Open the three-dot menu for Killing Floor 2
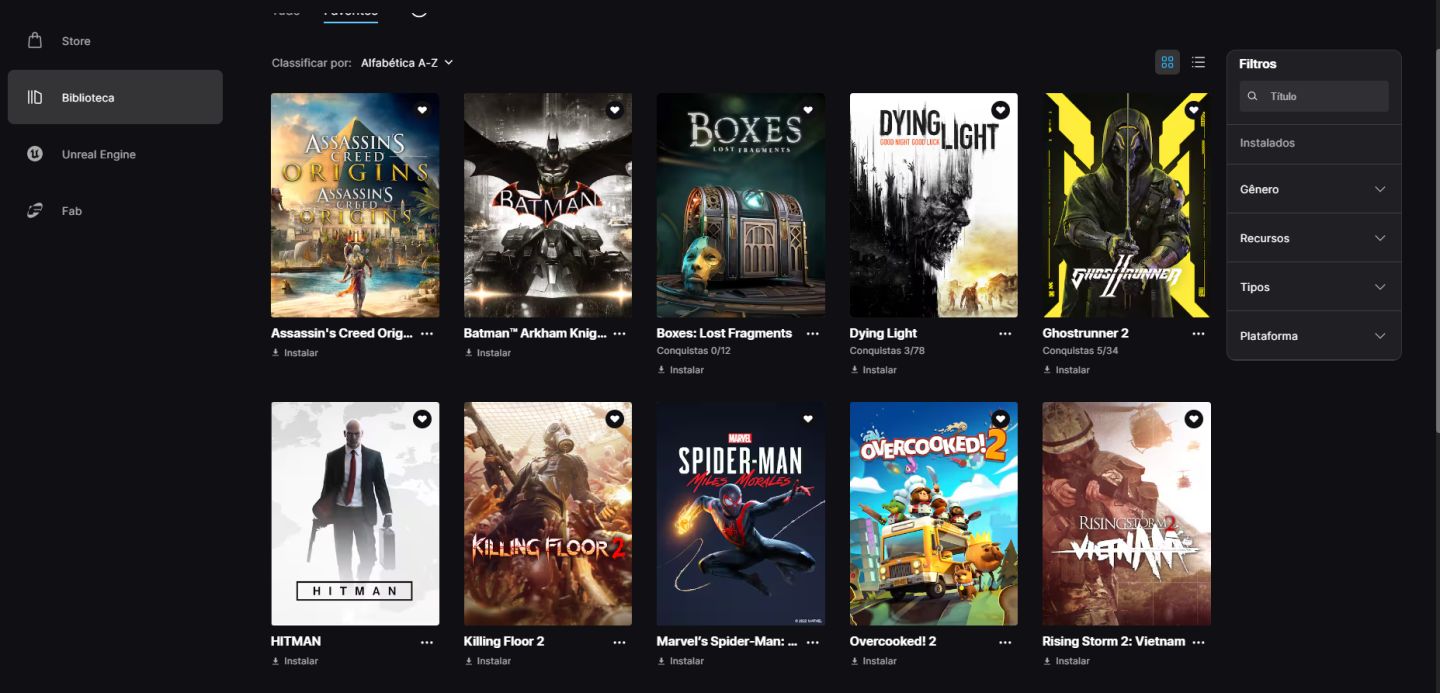 620,641
